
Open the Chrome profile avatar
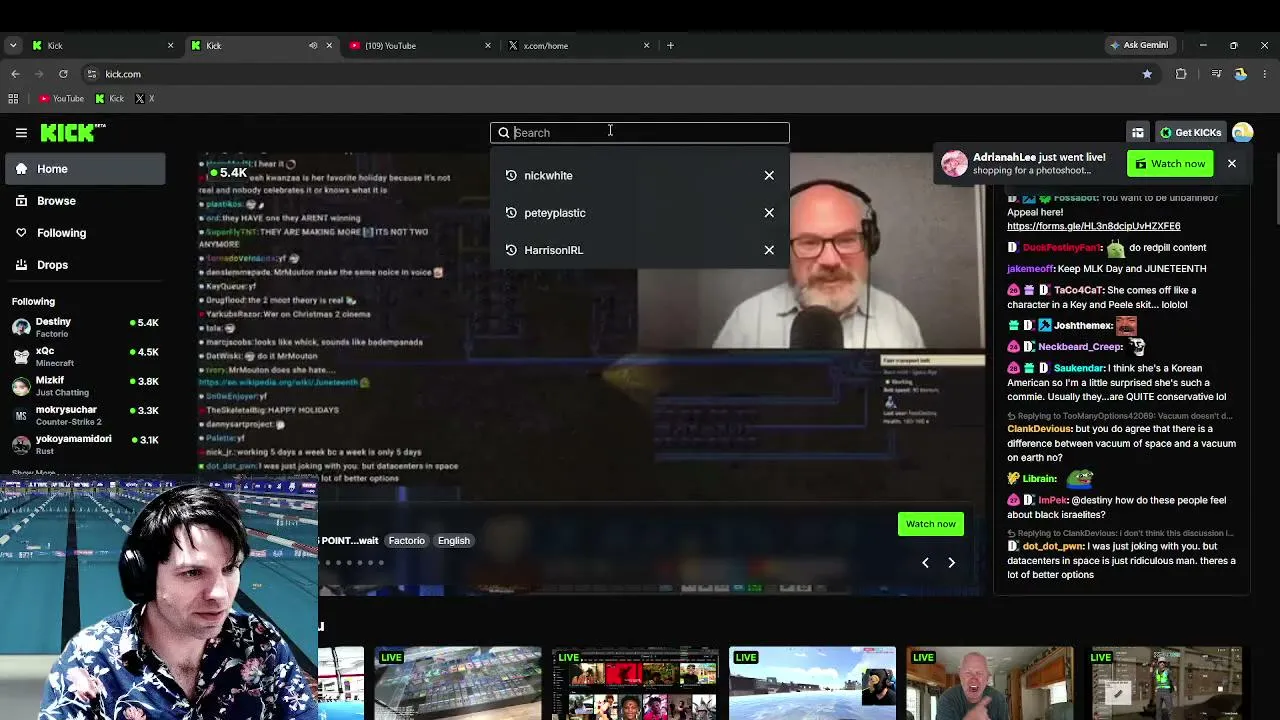(1240, 74)
